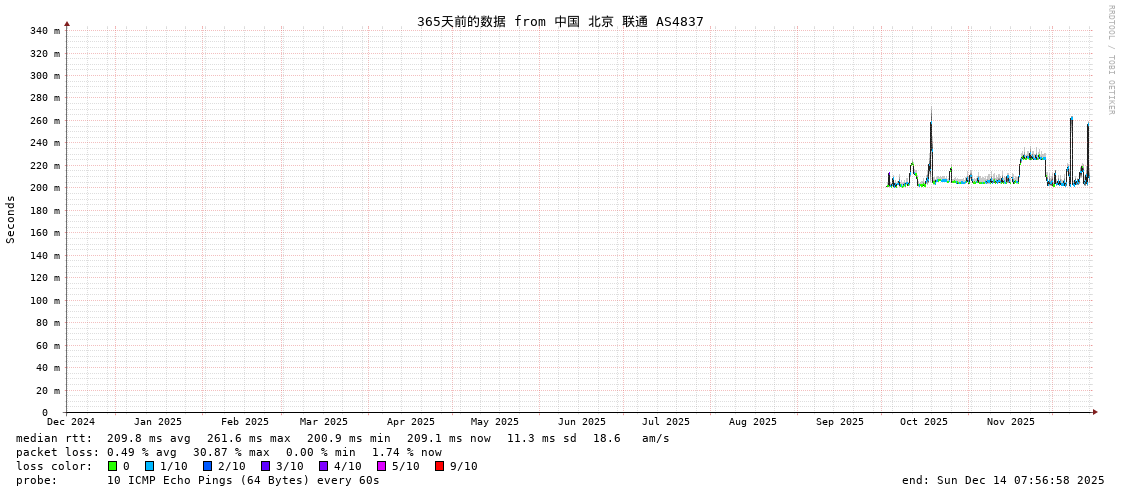Click the purple 3/10 loss swatch

click(265, 466)
